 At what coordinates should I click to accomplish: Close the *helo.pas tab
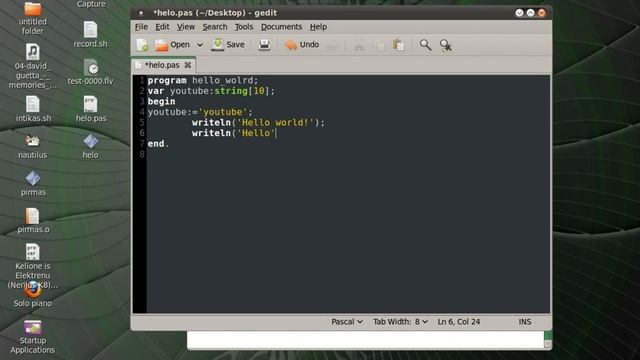[187, 65]
